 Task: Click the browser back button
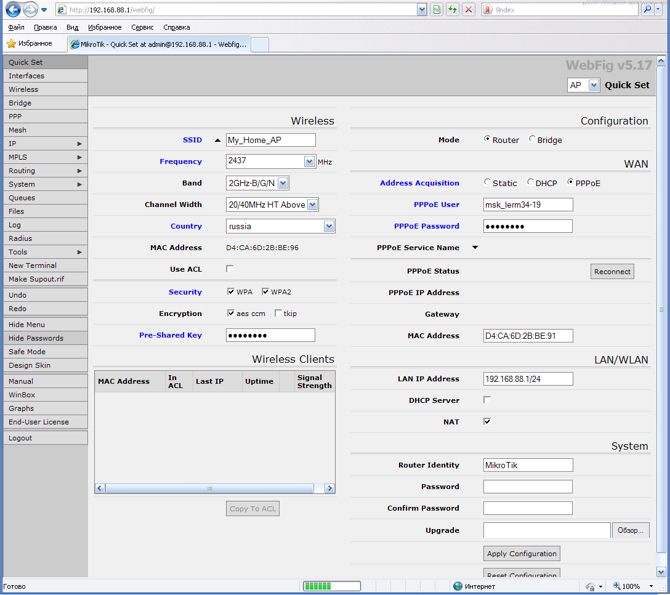[x=12, y=10]
